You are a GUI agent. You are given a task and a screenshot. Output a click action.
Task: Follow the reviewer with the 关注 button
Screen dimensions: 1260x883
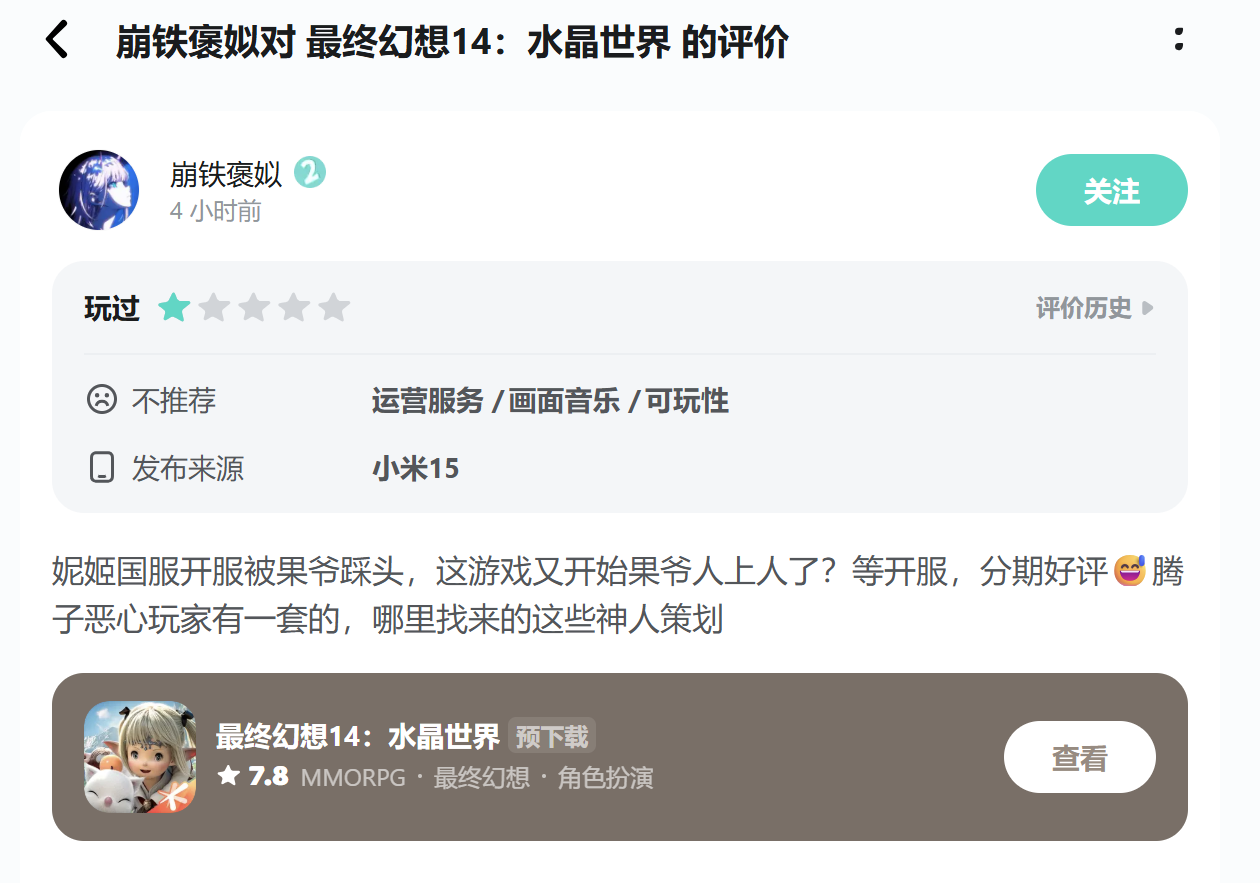pyautogui.click(x=1112, y=190)
